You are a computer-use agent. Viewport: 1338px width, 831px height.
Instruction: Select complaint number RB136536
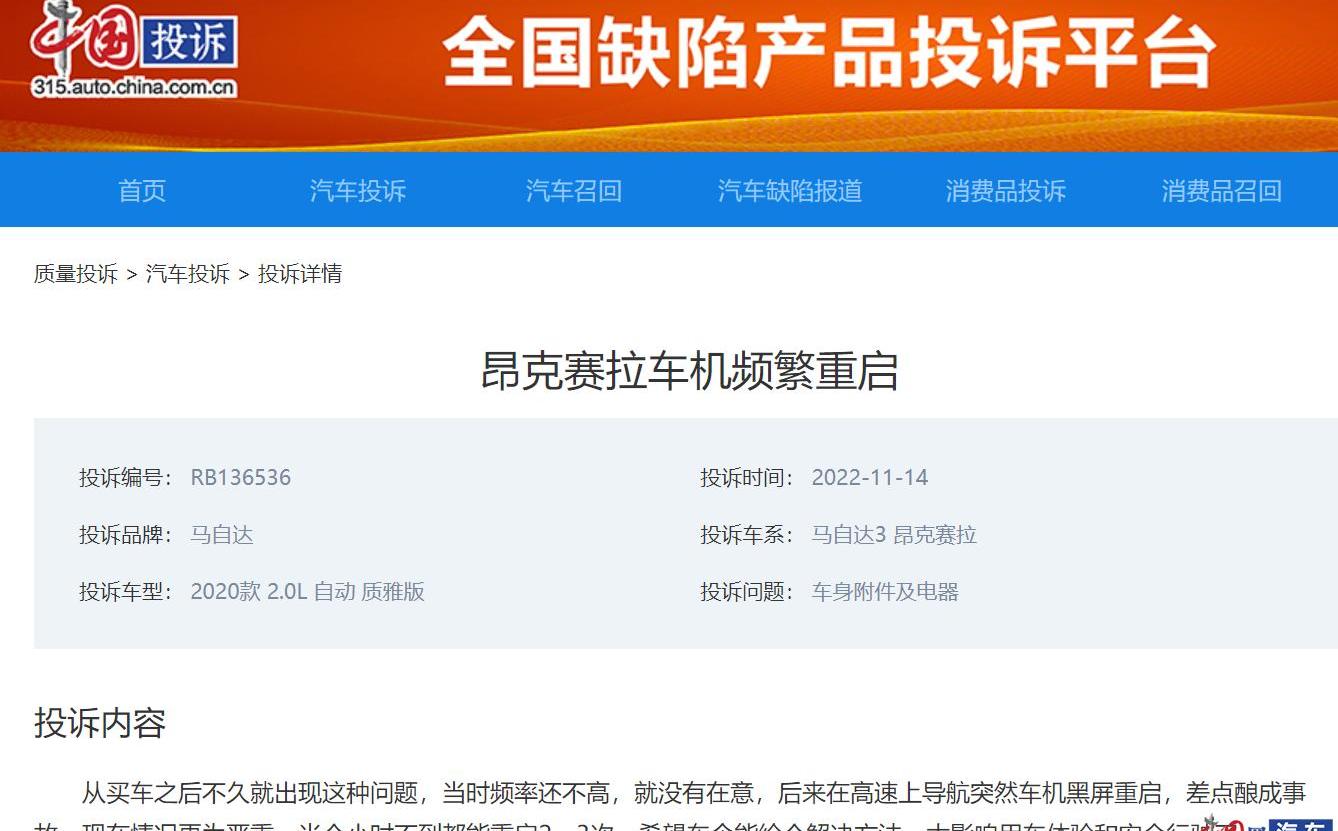click(x=241, y=478)
